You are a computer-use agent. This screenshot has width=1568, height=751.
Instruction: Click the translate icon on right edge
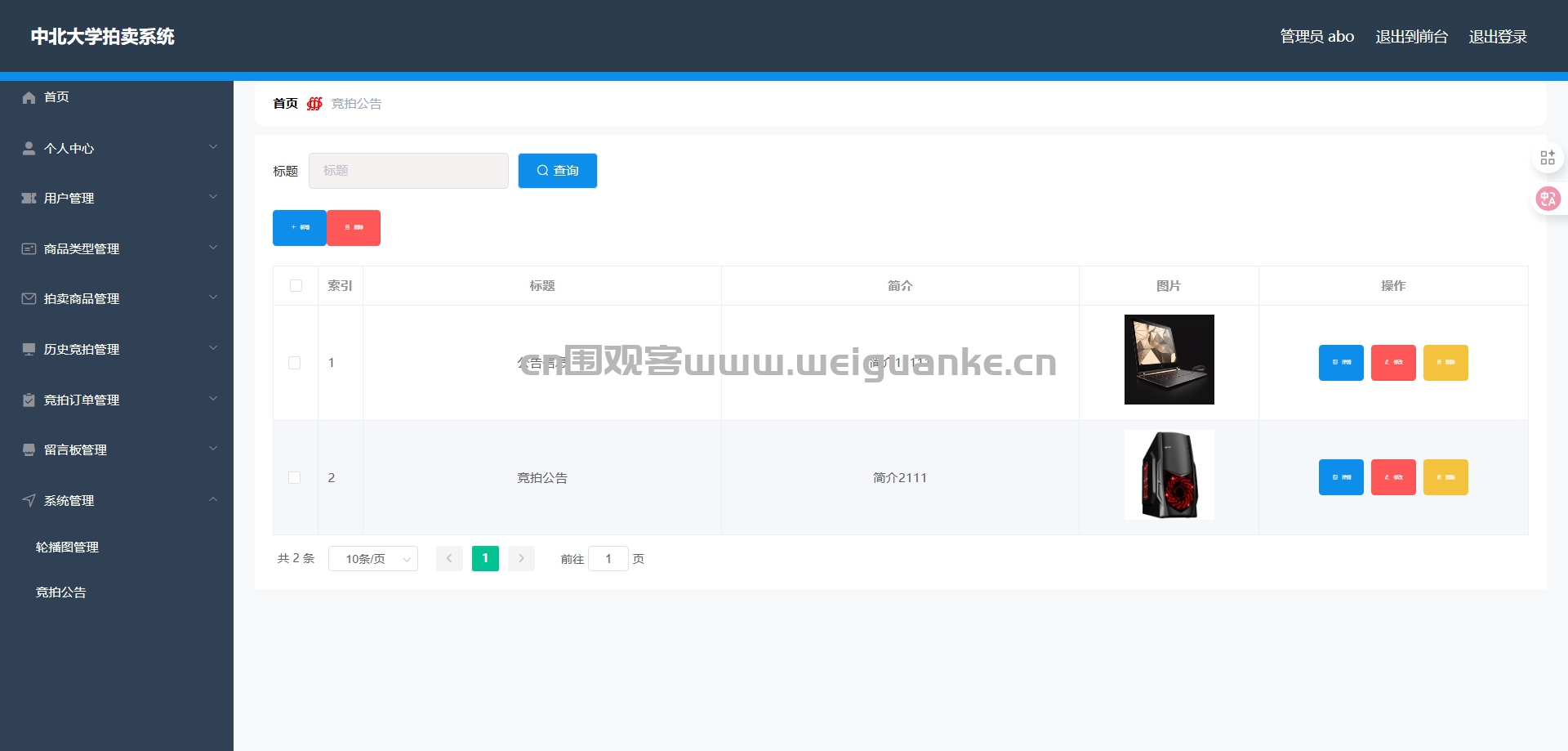click(x=1548, y=199)
